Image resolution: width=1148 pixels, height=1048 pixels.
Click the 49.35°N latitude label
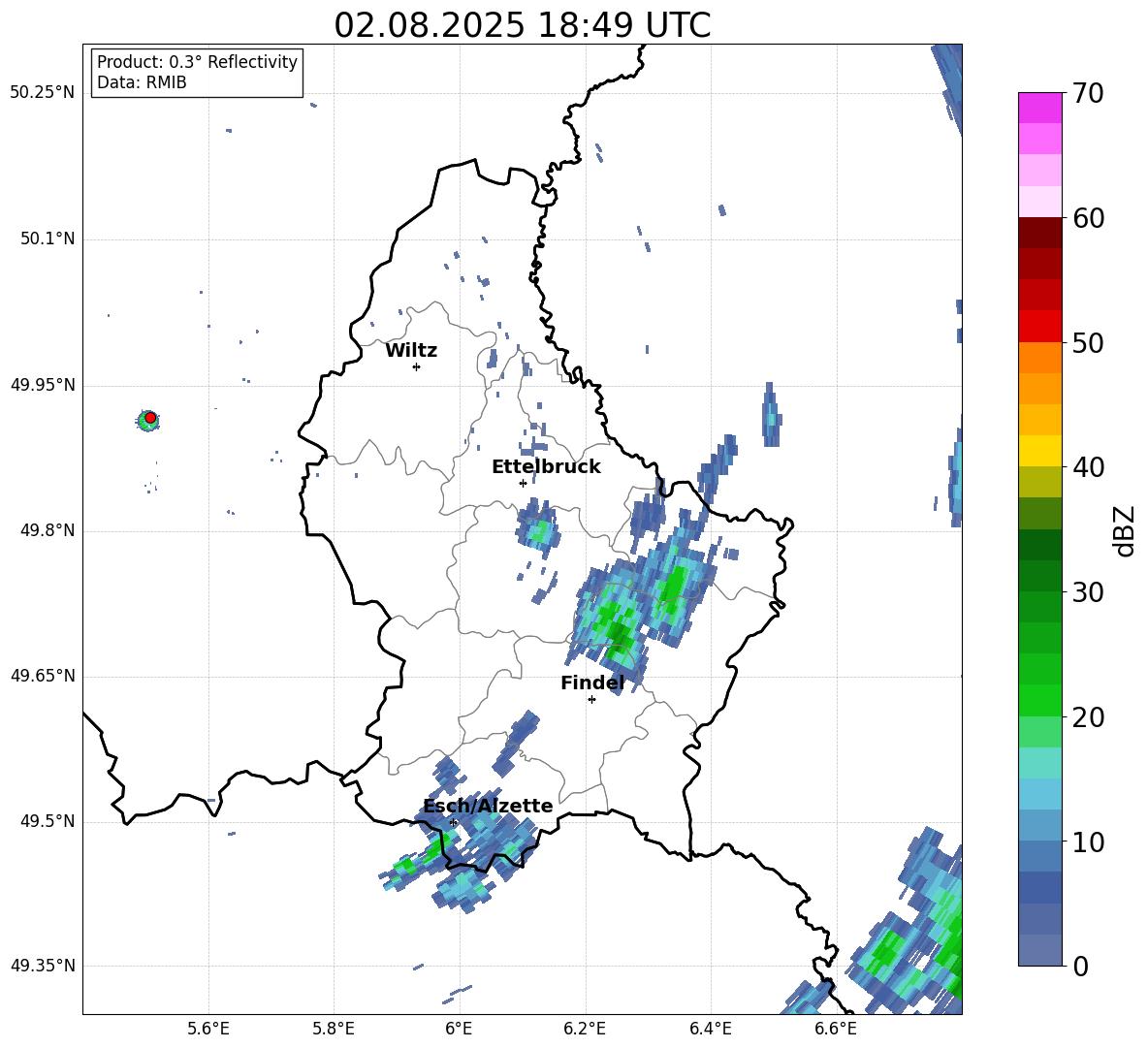click(x=43, y=966)
